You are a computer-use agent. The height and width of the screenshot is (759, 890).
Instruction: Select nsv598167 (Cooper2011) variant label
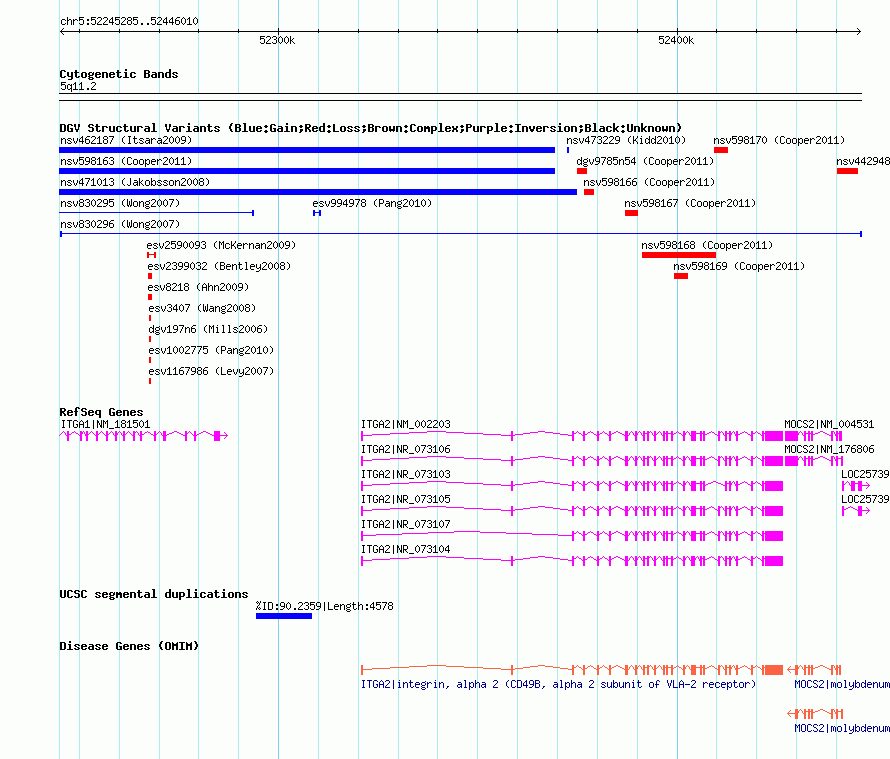coord(690,203)
